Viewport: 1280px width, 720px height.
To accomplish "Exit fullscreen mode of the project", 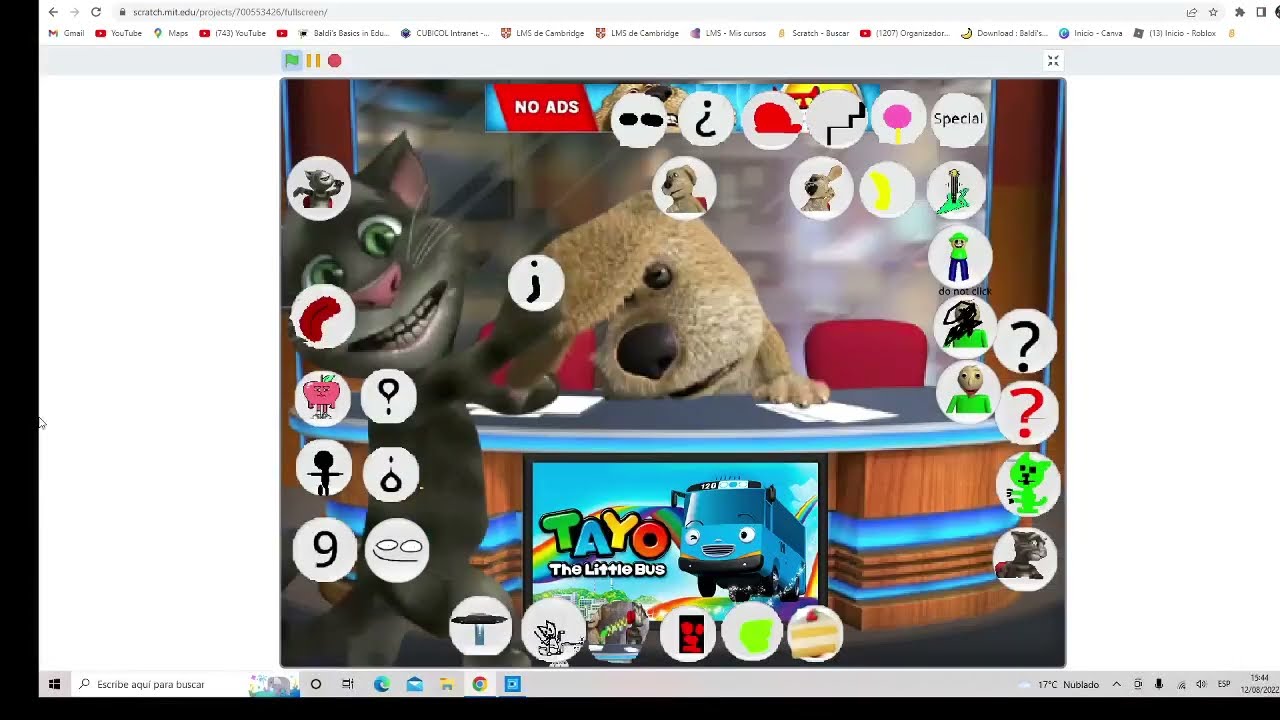I will pos(1053,61).
